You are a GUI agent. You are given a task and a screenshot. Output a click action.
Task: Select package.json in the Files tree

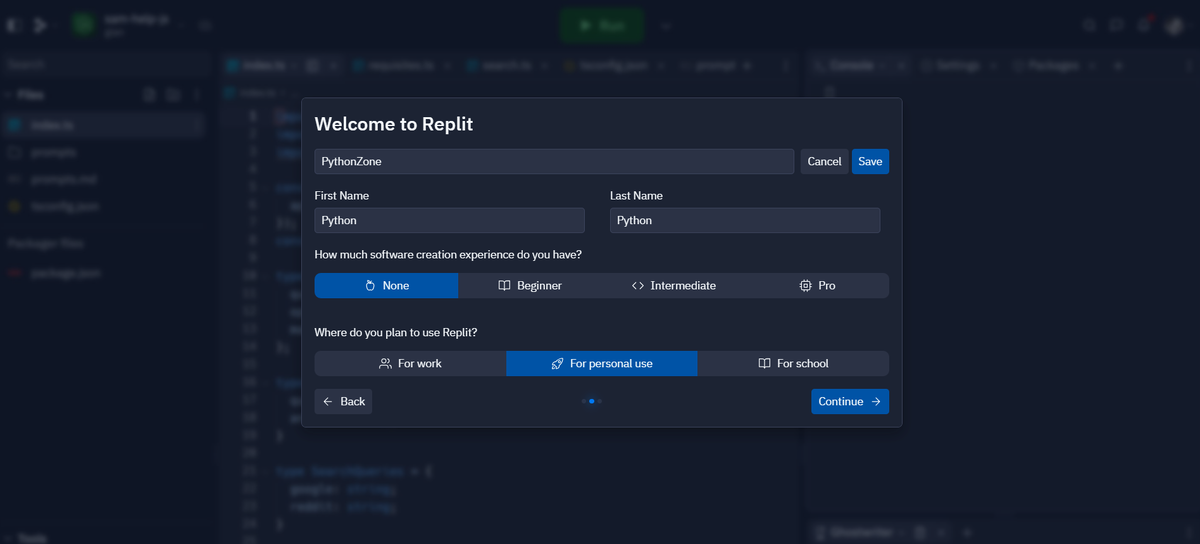click(104, 273)
